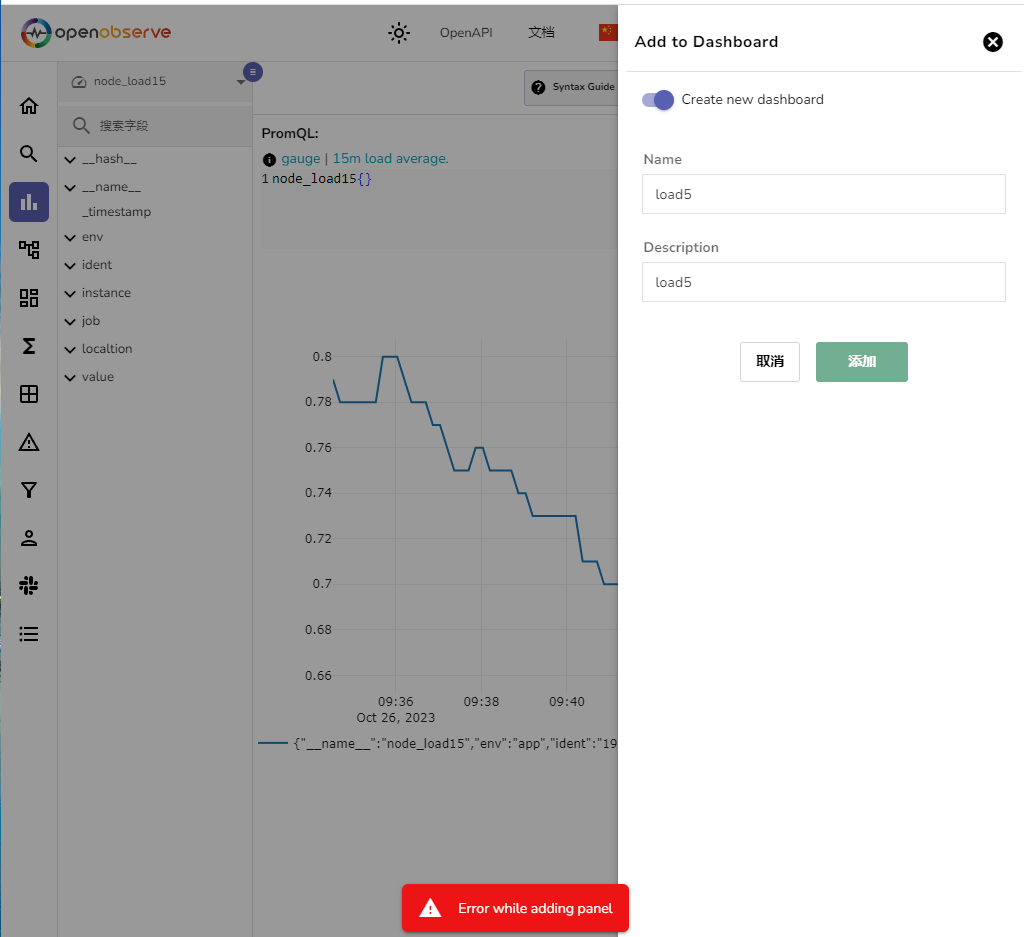Collapse the env field in field list
Image resolution: width=1024 pixels, height=937 pixels.
70,237
